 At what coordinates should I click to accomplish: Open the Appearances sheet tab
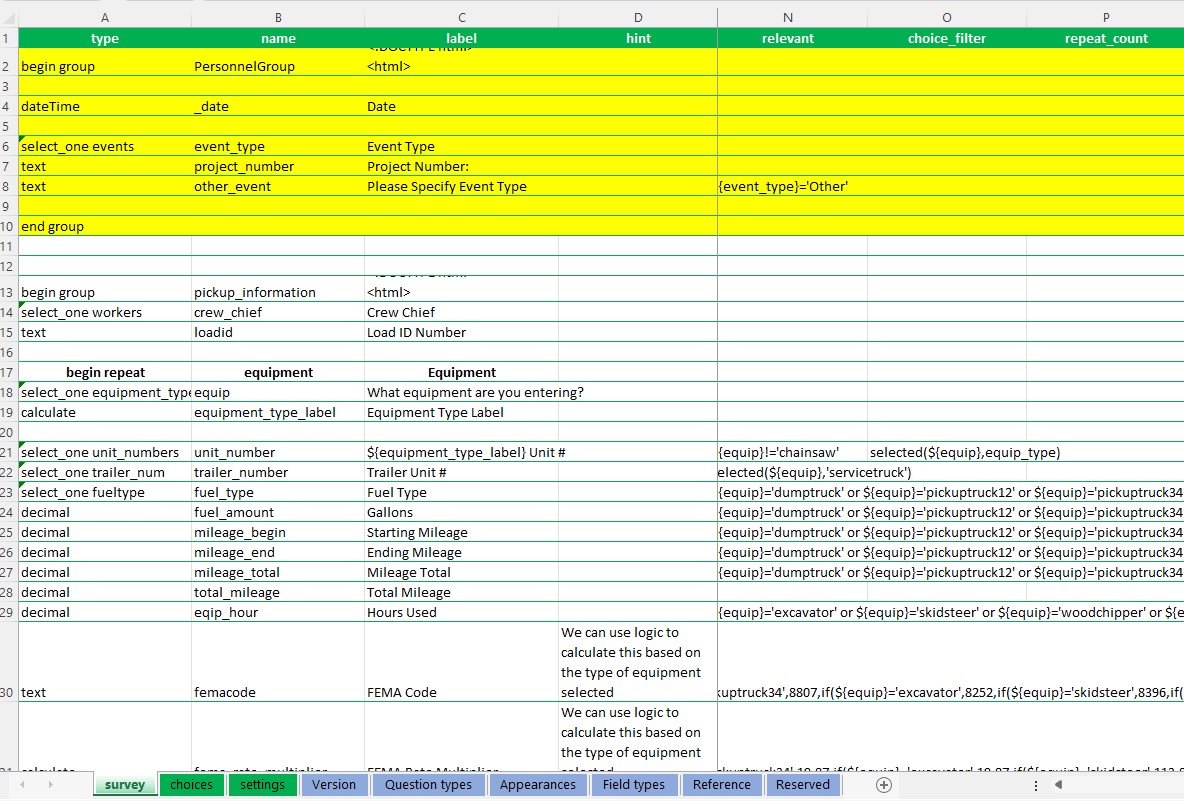[x=538, y=785]
